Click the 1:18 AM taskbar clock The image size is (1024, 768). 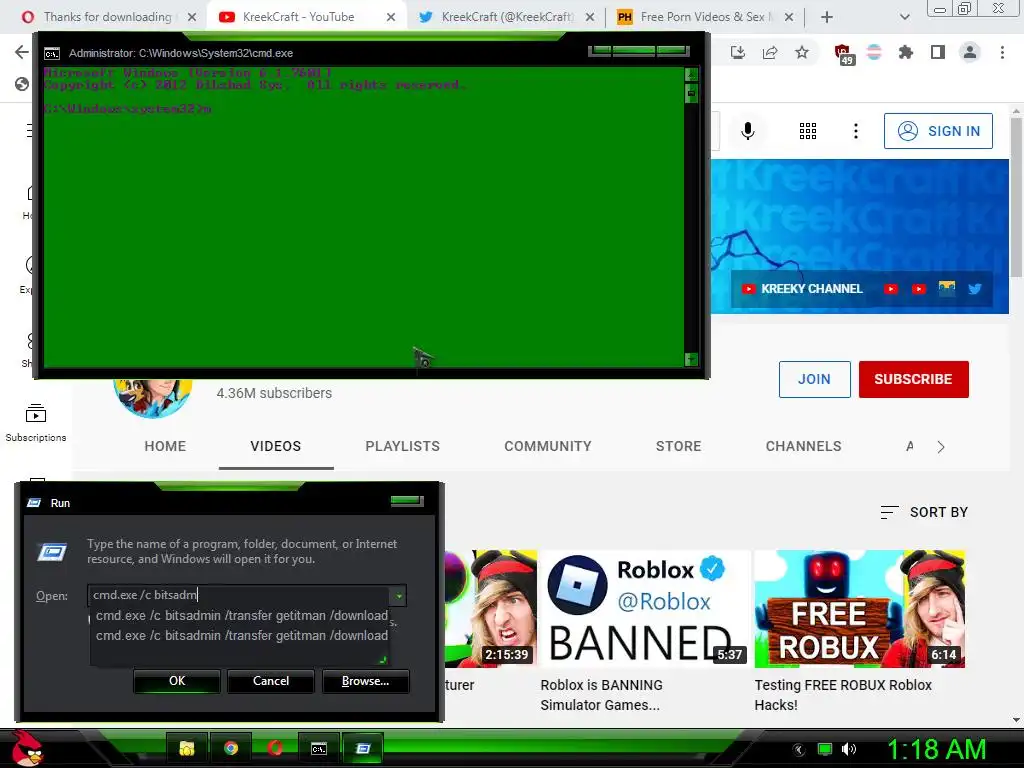(x=936, y=749)
